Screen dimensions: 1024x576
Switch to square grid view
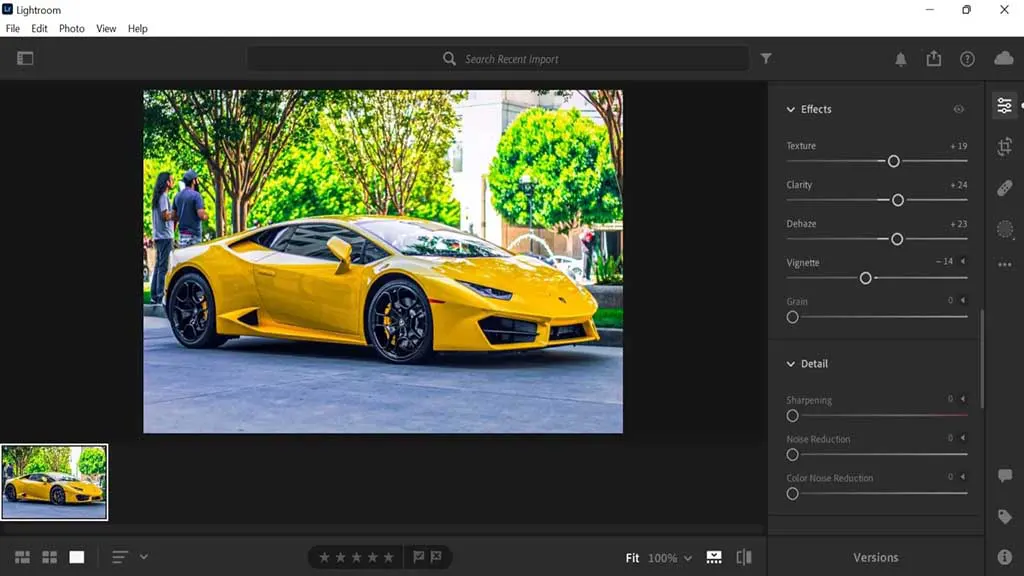(50, 557)
